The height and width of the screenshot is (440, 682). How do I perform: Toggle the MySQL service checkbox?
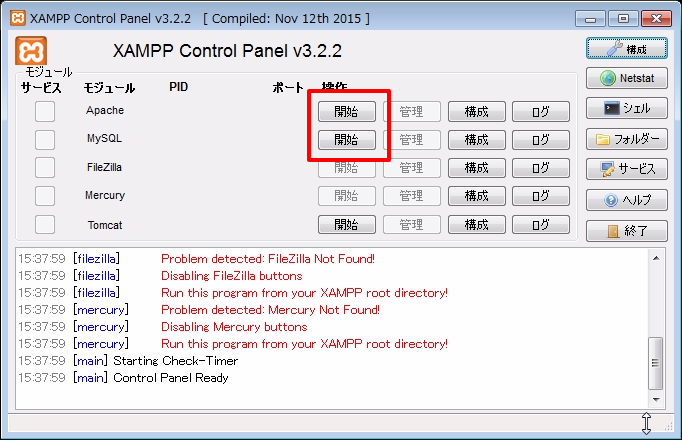[x=45, y=140]
